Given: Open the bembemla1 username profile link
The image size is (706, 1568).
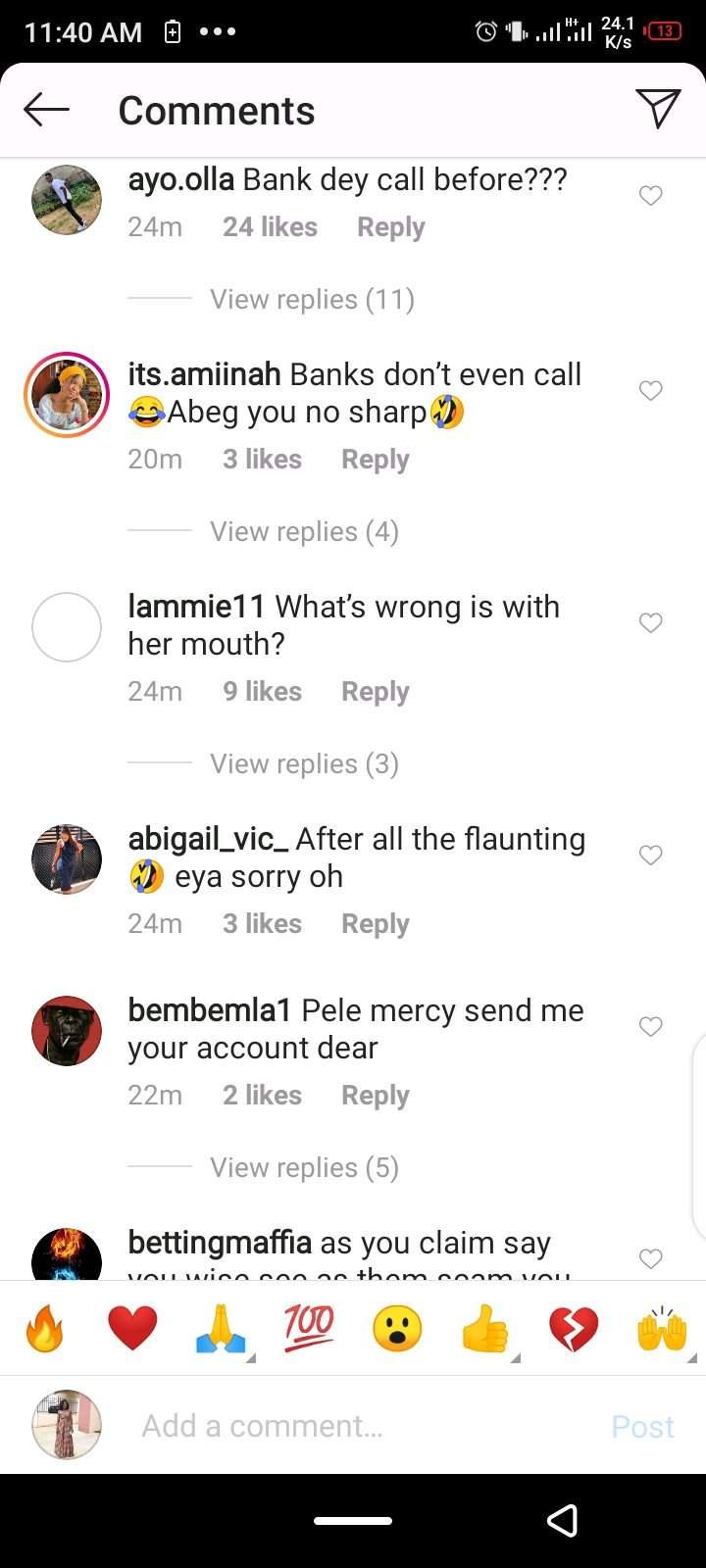Looking at the screenshot, I should [210, 1010].
